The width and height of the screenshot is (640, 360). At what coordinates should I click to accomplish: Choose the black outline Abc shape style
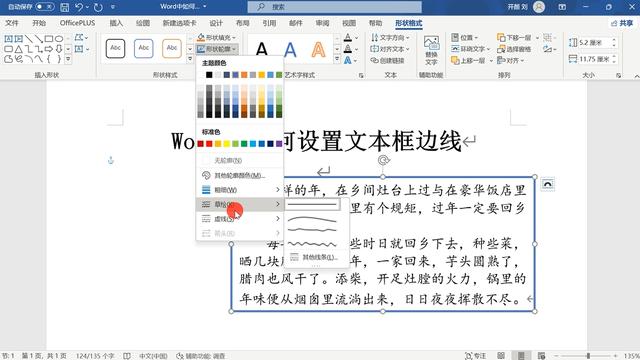(116, 48)
